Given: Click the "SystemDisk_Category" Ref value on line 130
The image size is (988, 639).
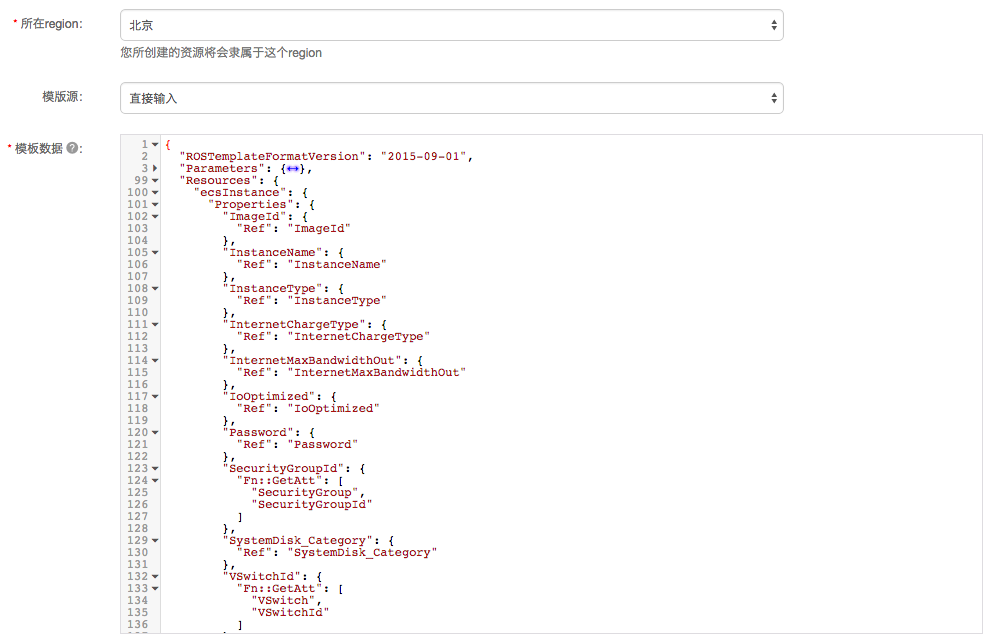Looking at the screenshot, I should 362,552.
